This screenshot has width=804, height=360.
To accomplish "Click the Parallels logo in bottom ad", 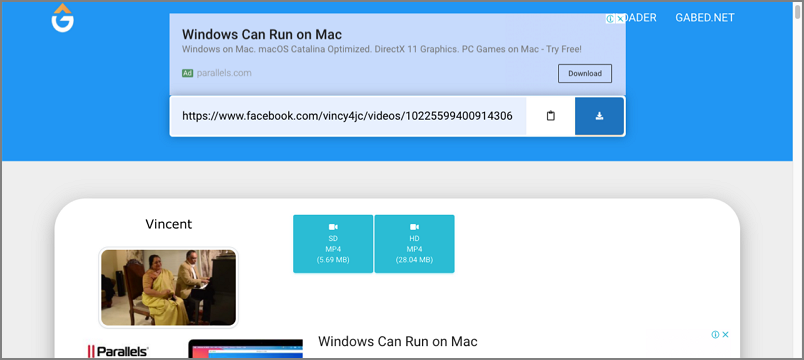I will pyautogui.click(x=117, y=351).
